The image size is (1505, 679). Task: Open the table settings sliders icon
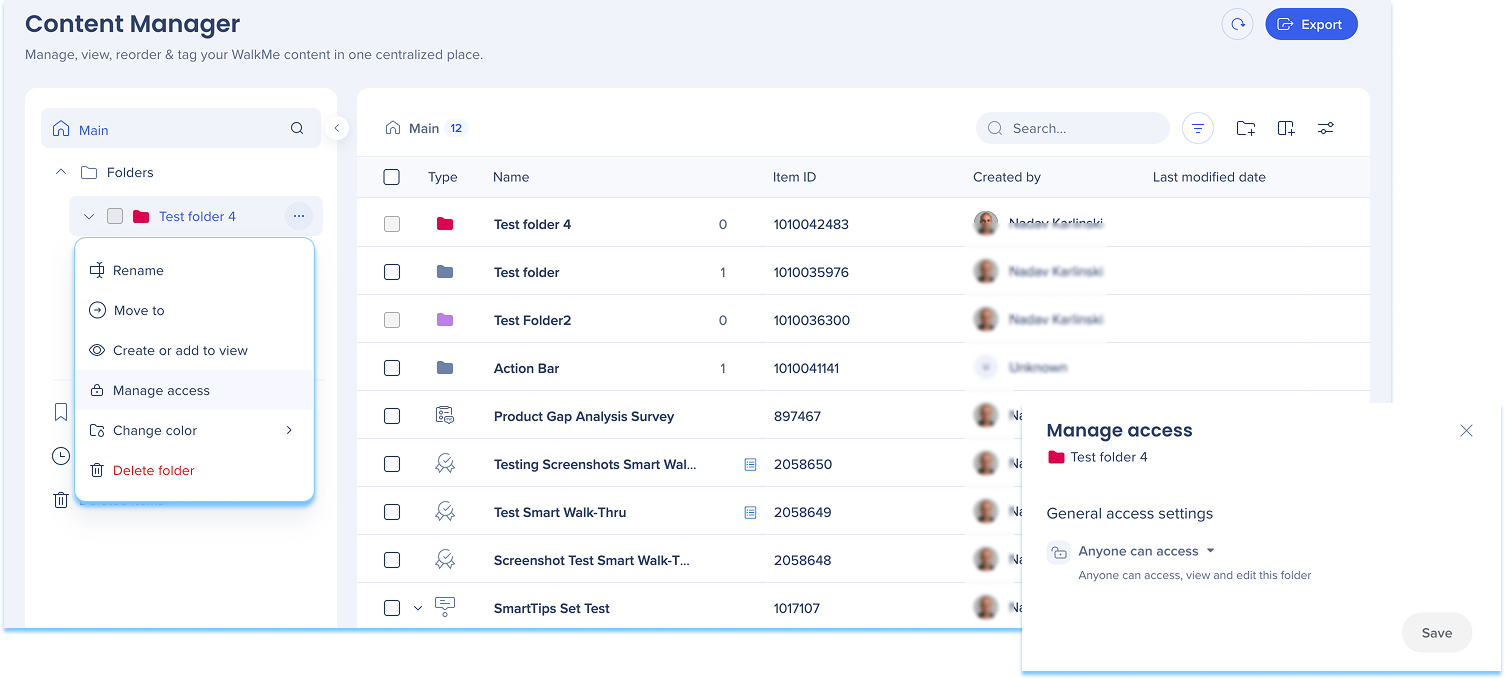point(1325,128)
